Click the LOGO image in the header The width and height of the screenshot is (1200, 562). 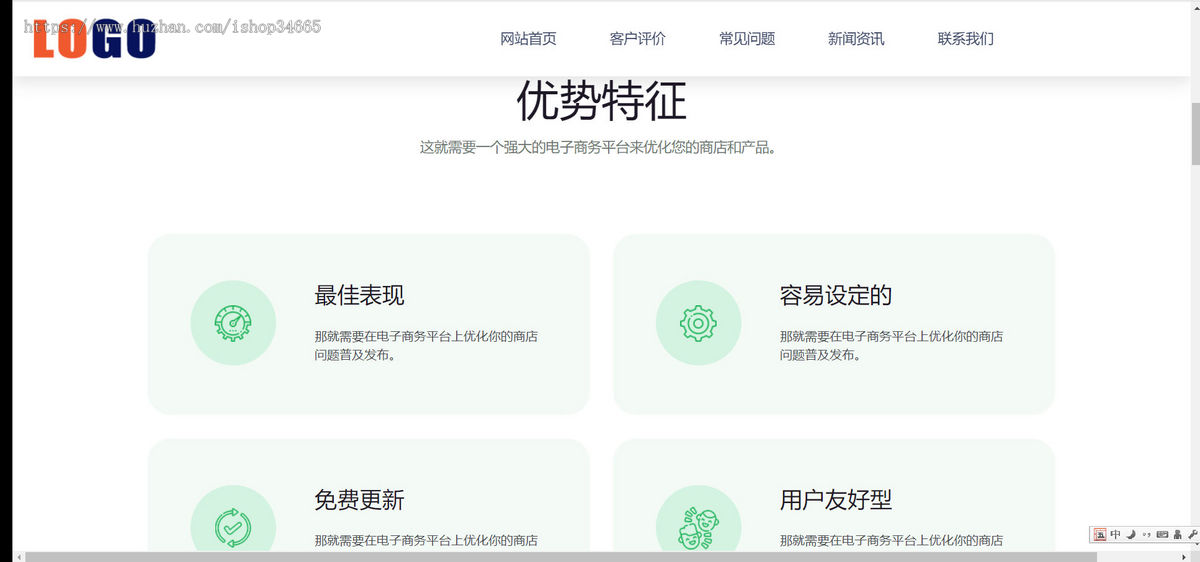pos(94,39)
